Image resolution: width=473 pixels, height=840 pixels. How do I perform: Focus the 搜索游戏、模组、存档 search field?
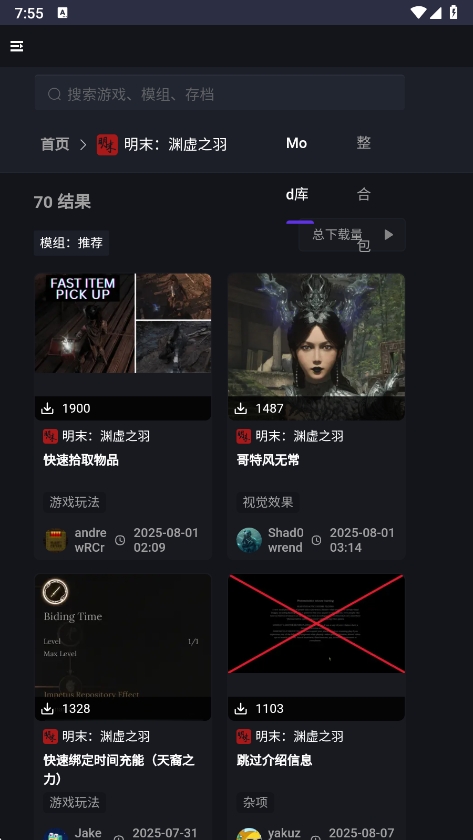coord(220,93)
